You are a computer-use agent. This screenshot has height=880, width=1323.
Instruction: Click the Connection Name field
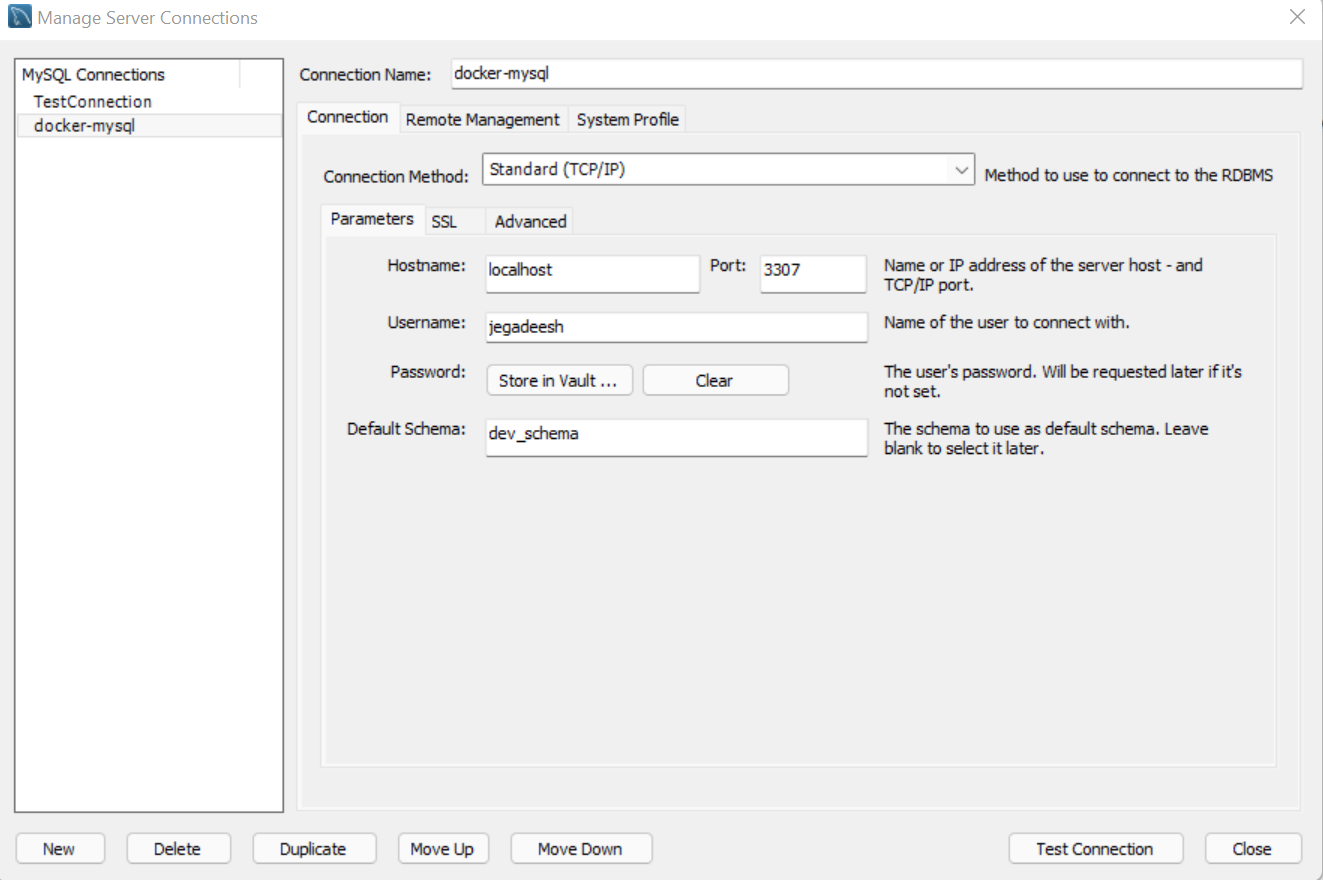[x=876, y=73]
